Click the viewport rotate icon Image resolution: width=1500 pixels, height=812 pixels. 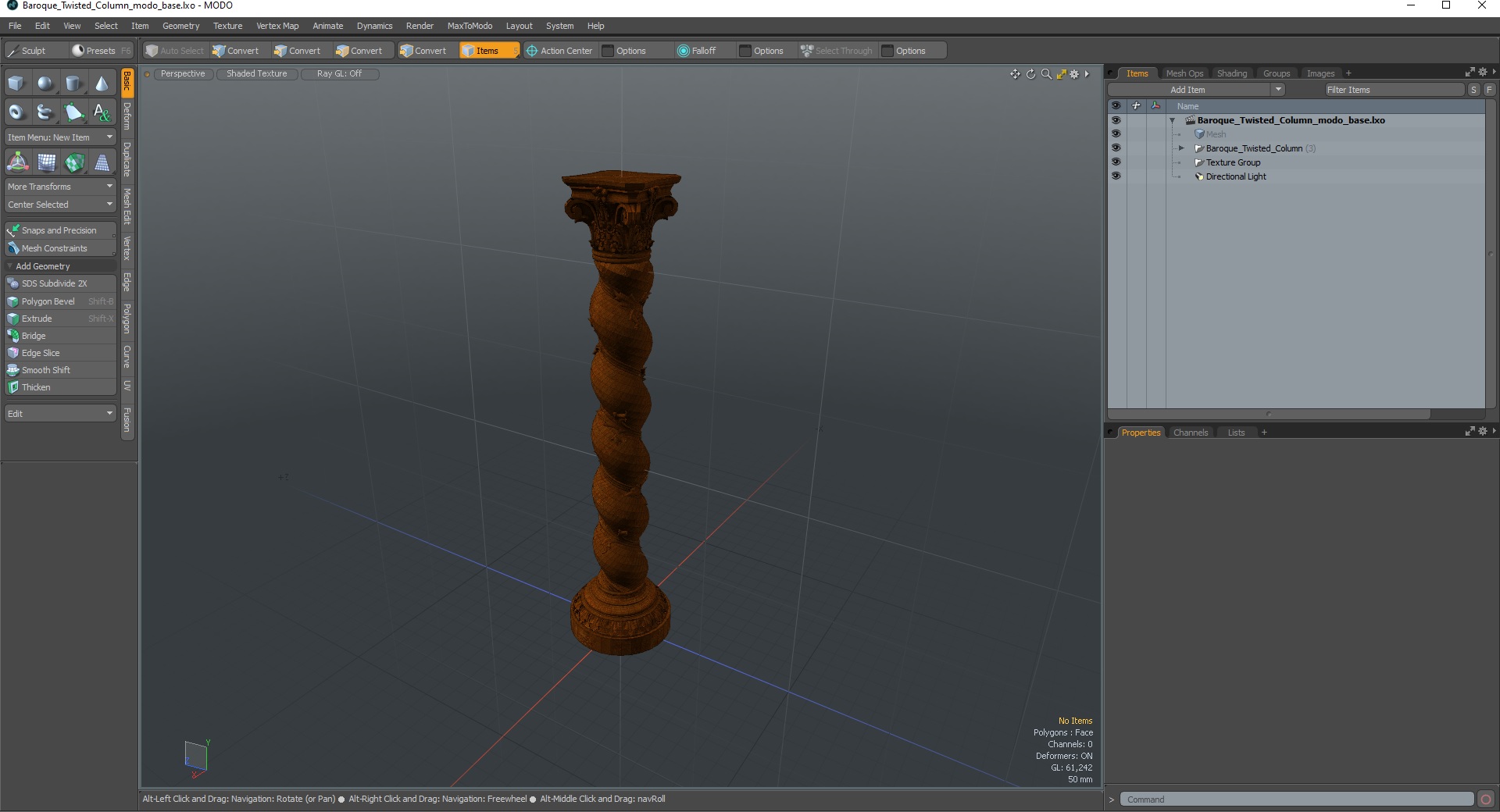click(x=1030, y=74)
